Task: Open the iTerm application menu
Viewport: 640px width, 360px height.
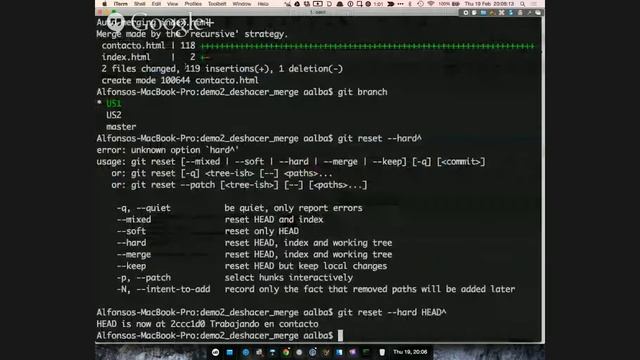Action: 120,4
